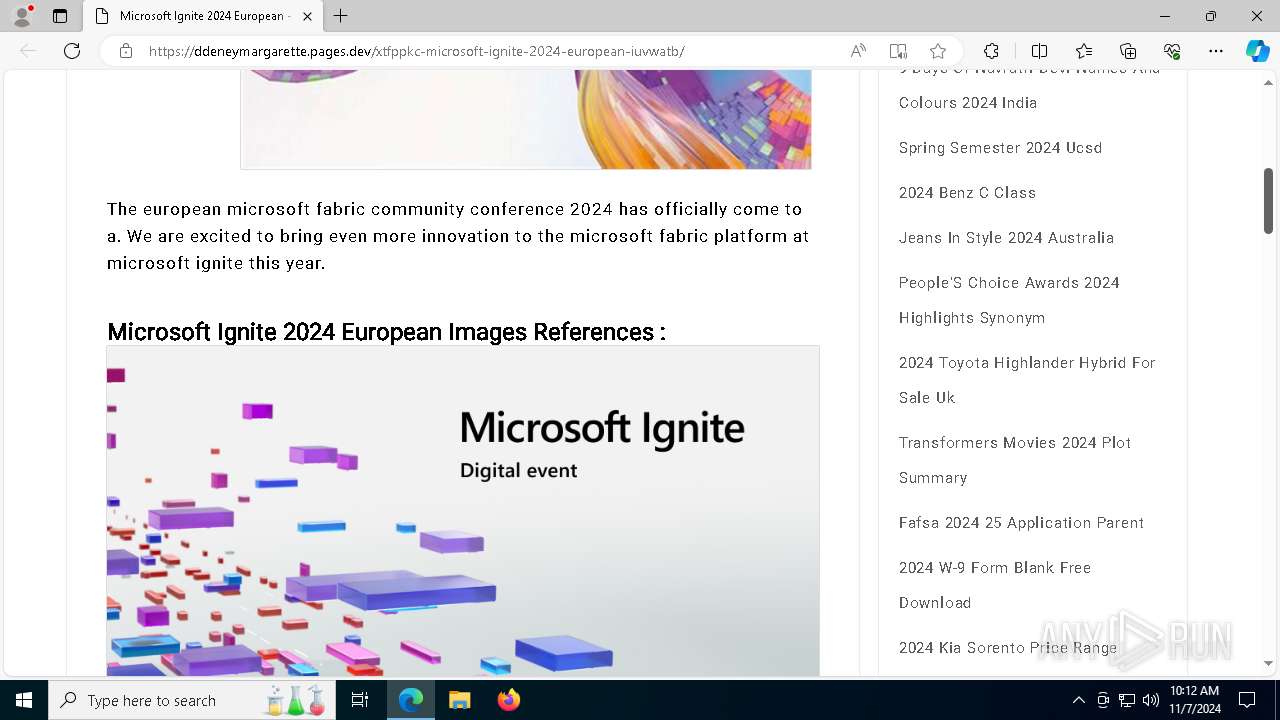Image resolution: width=1280 pixels, height=720 pixels.
Task: Open 'Jeans In Style 2024 Australia' link
Action: (1006, 238)
